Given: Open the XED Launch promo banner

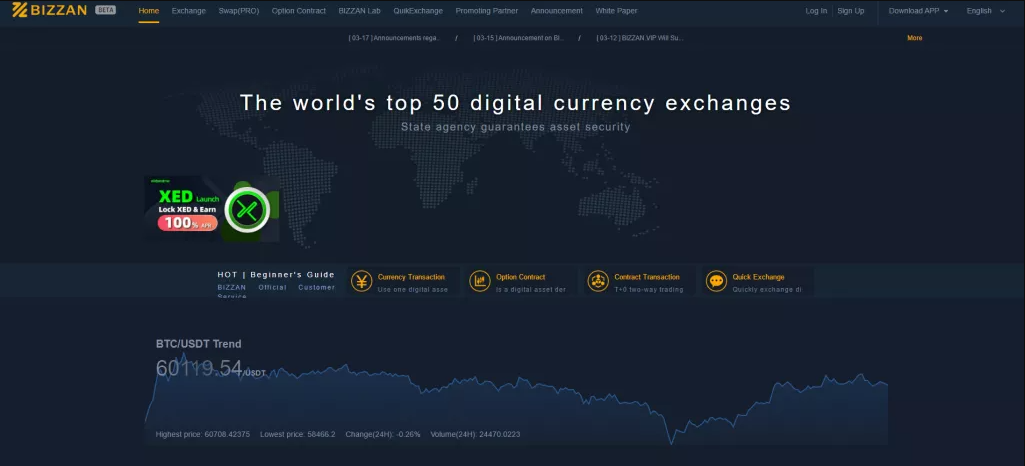Looking at the screenshot, I should 212,209.
